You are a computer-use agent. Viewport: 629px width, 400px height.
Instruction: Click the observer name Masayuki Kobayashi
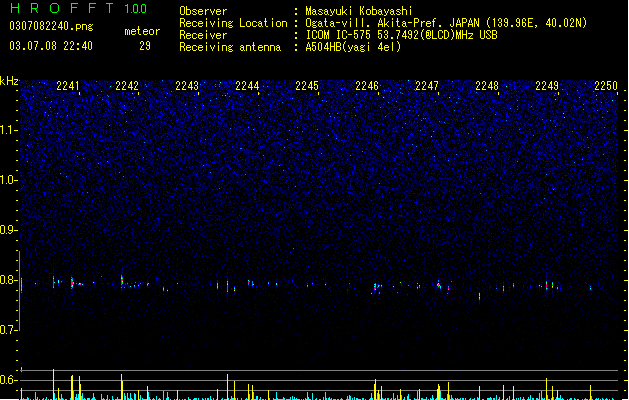coord(359,11)
